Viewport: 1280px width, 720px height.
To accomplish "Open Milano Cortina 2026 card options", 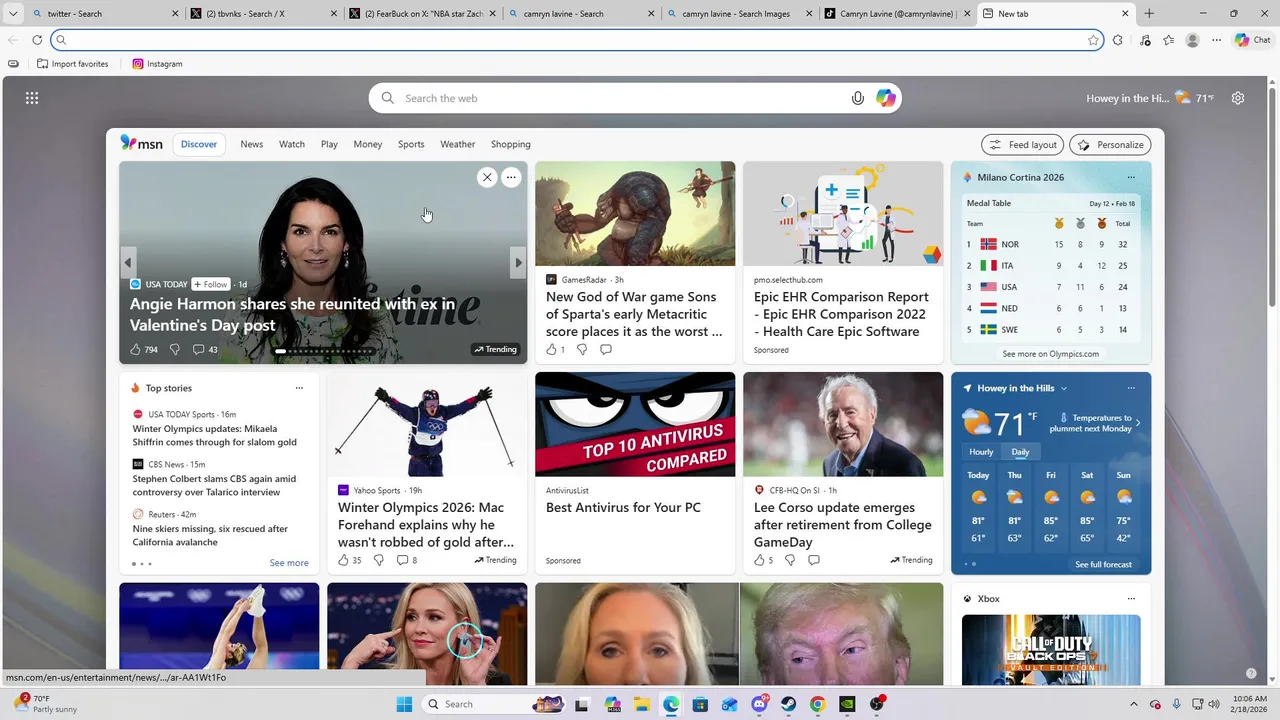I will tap(1131, 177).
